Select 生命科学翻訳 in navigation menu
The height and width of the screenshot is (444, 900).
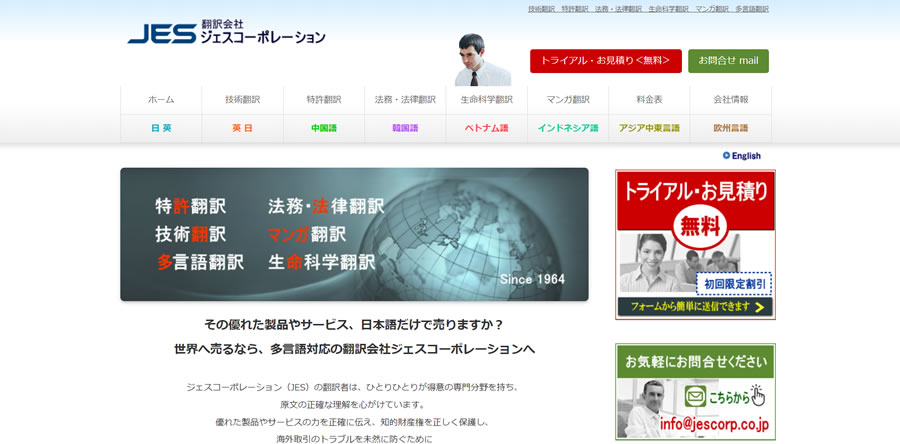click(487, 100)
